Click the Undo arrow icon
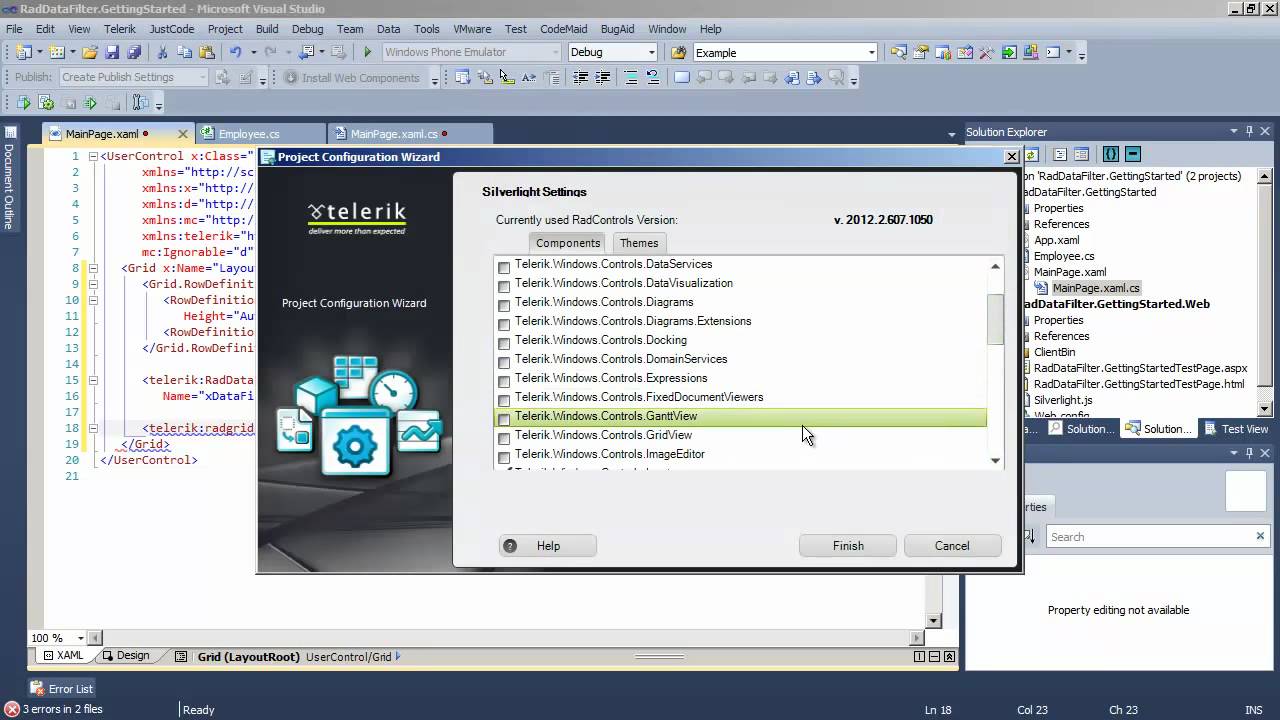1280x720 pixels. (235, 52)
